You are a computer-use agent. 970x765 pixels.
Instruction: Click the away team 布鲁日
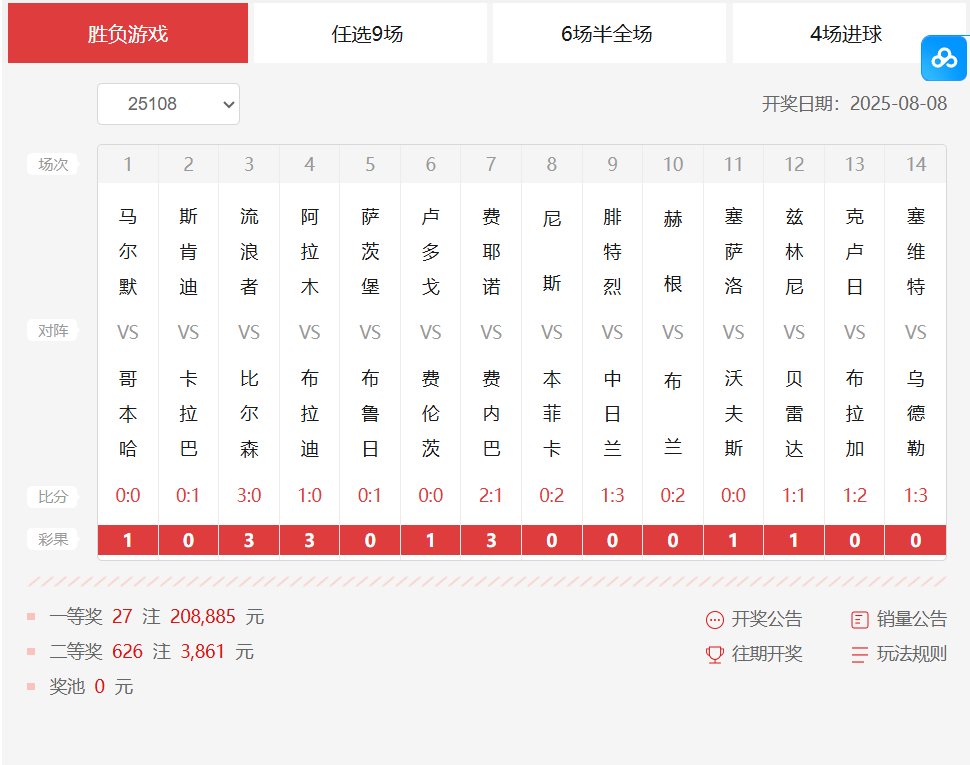[x=370, y=413]
